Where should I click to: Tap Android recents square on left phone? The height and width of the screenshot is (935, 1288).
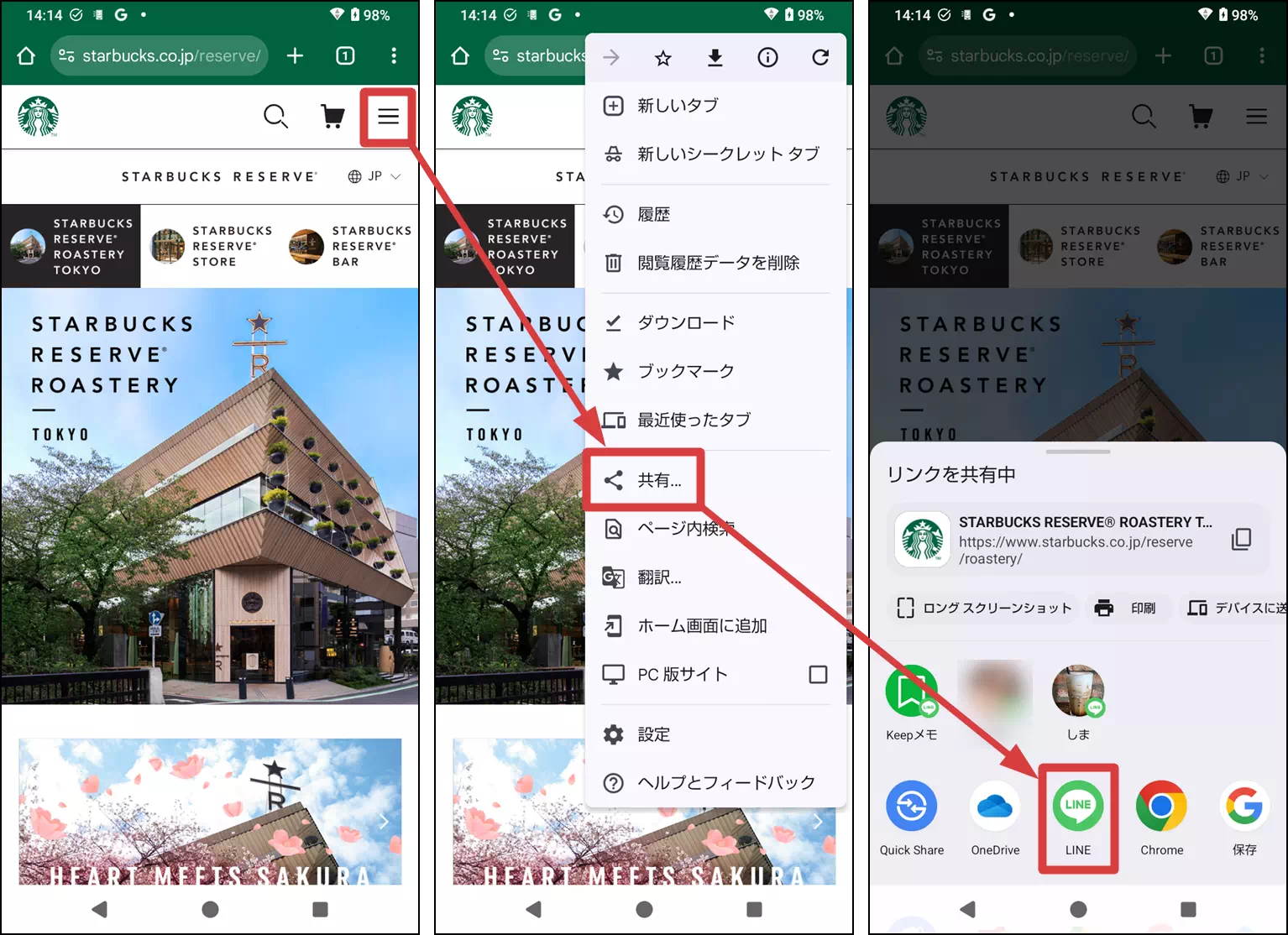tap(320, 909)
